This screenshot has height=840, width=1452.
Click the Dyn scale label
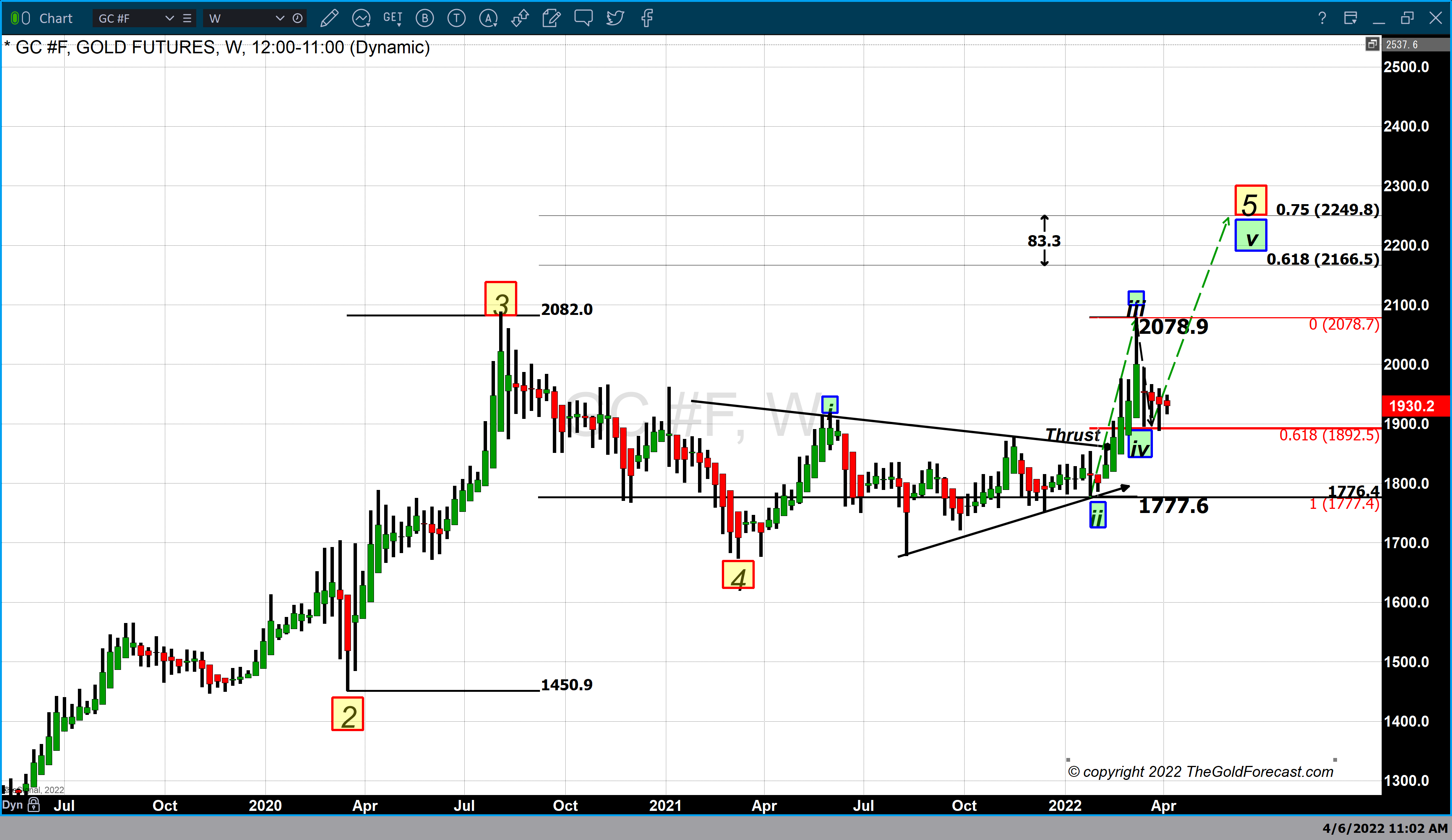12,804
